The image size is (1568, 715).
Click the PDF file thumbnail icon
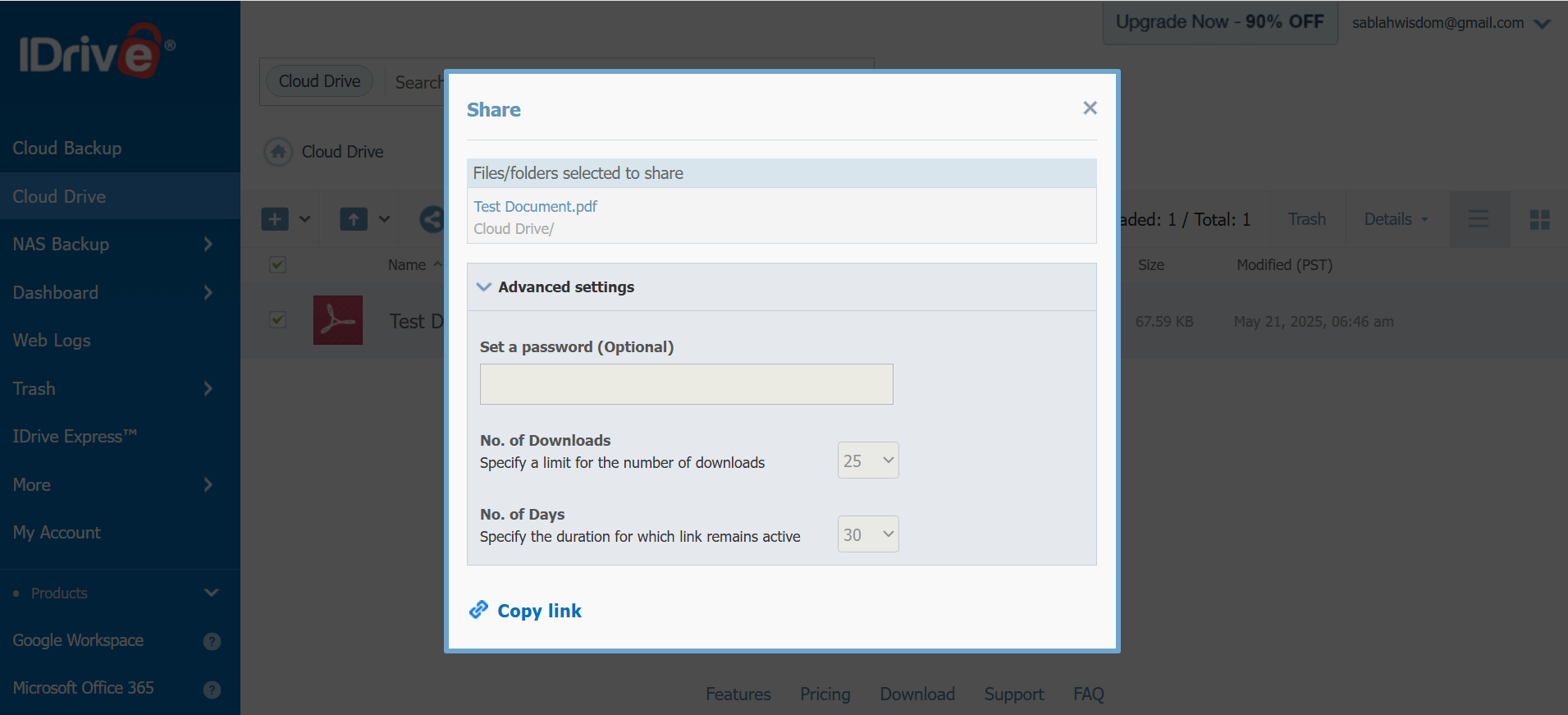click(x=338, y=320)
